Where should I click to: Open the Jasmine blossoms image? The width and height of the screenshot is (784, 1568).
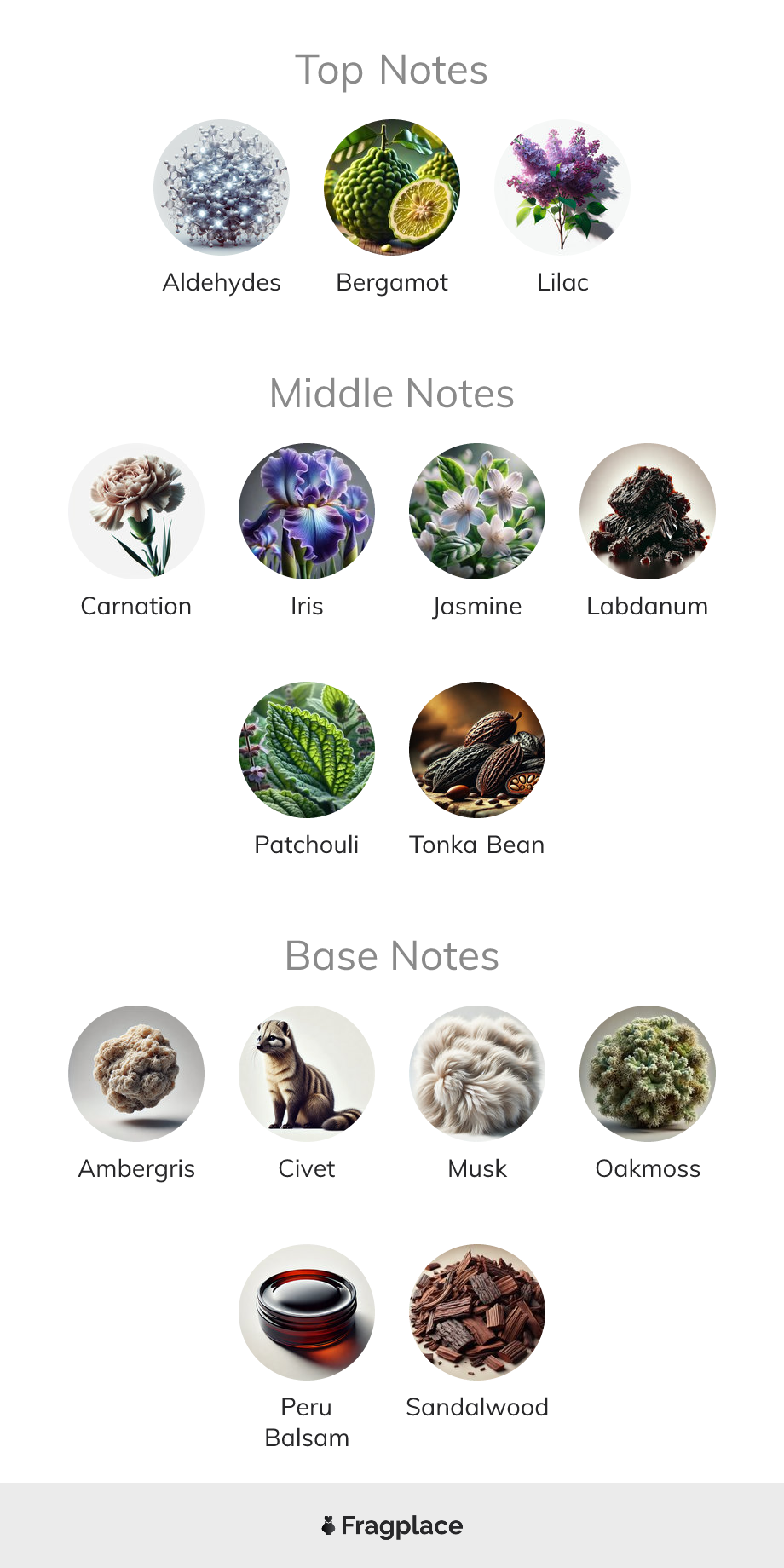[x=477, y=511]
